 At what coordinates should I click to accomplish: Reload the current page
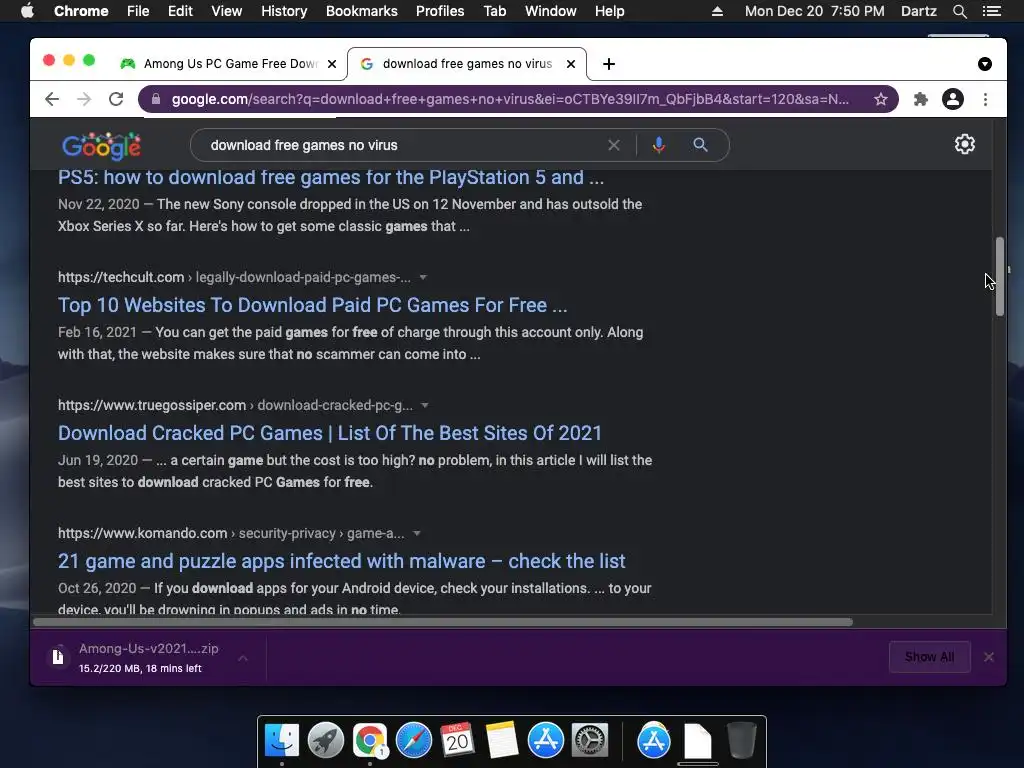point(116,99)
